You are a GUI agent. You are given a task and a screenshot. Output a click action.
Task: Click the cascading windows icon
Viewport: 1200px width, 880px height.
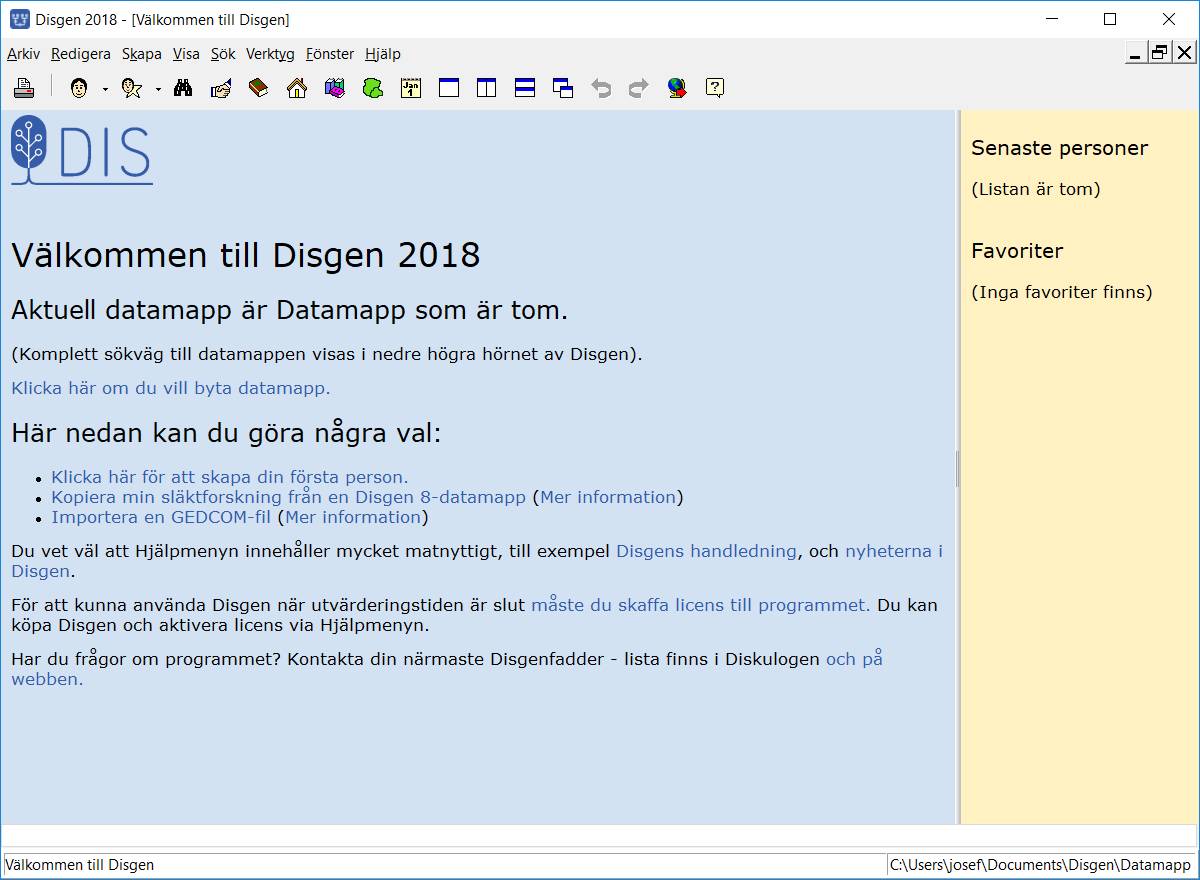click(x=563, y=88)
